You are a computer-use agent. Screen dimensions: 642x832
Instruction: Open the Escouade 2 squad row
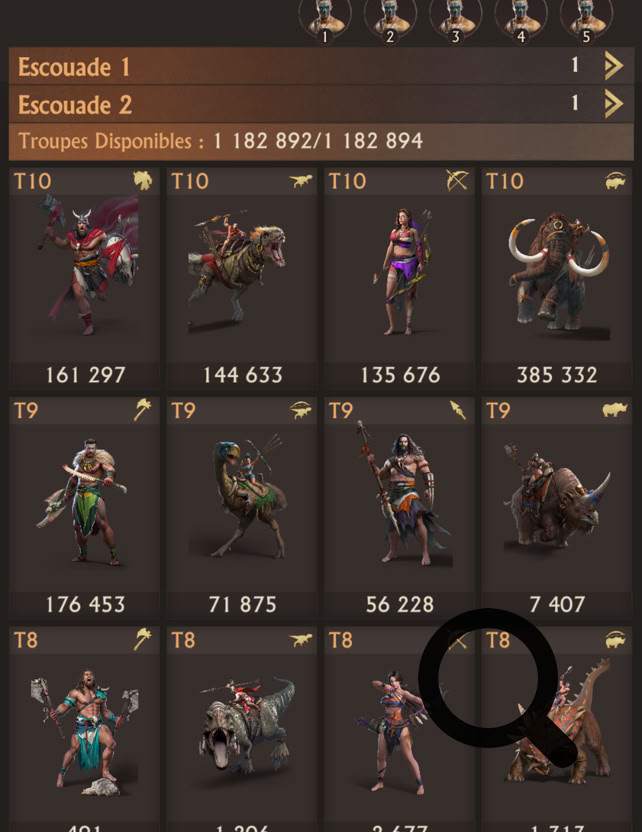click(x=321, y=104)
